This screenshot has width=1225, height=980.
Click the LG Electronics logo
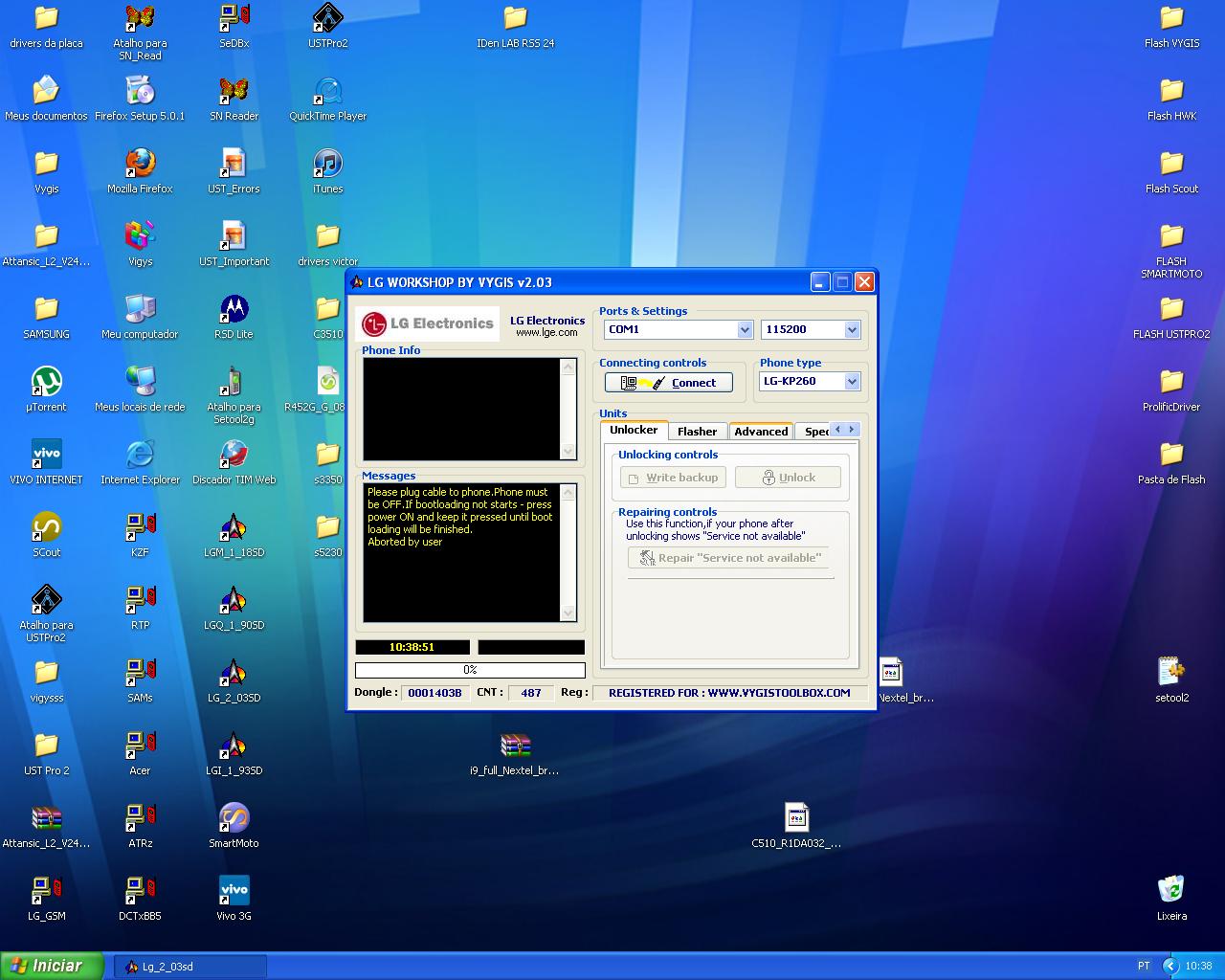click(427, 323)
